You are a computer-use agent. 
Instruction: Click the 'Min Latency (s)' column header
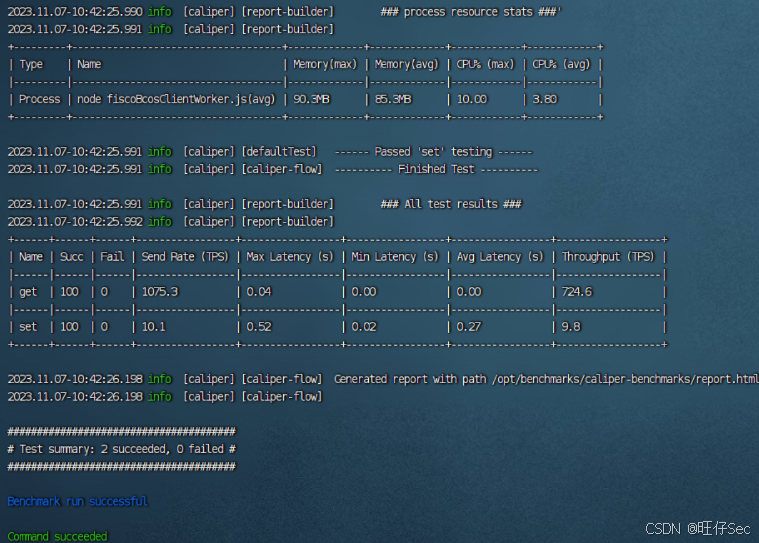coord(395,256)
